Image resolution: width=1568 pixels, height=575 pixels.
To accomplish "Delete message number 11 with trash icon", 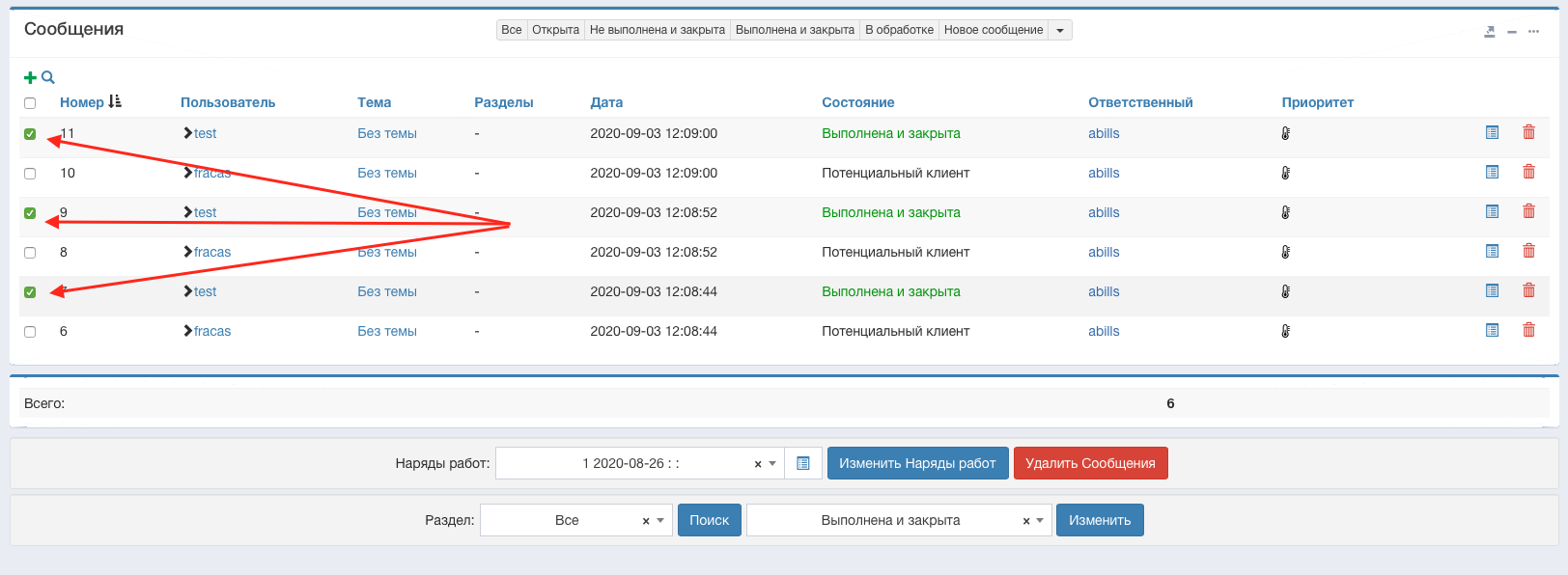I will pos(1528,133).
